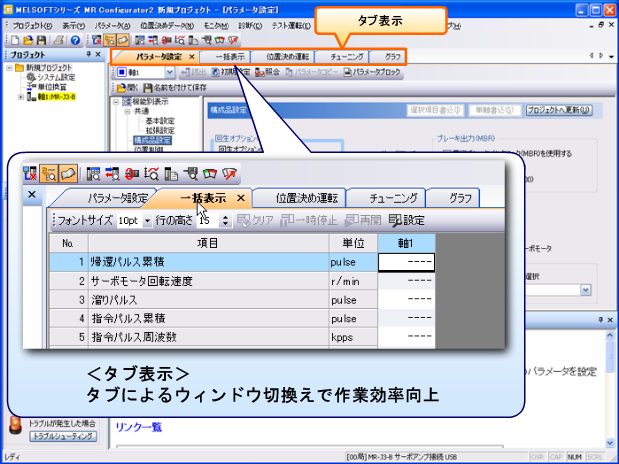Open the パラメータ(A) menu
Screen dimensions: 619x464
click(x=114, y=25)
